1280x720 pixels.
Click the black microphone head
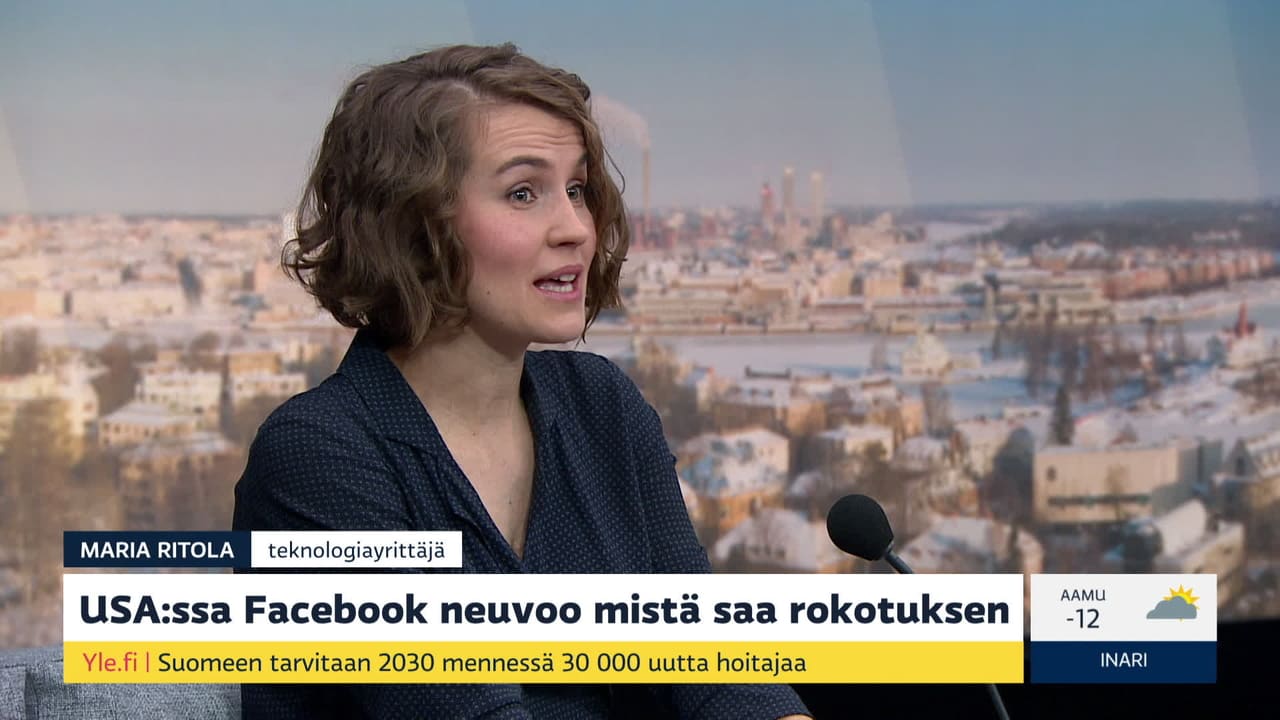pyautogui.click(x=860, y=528)
